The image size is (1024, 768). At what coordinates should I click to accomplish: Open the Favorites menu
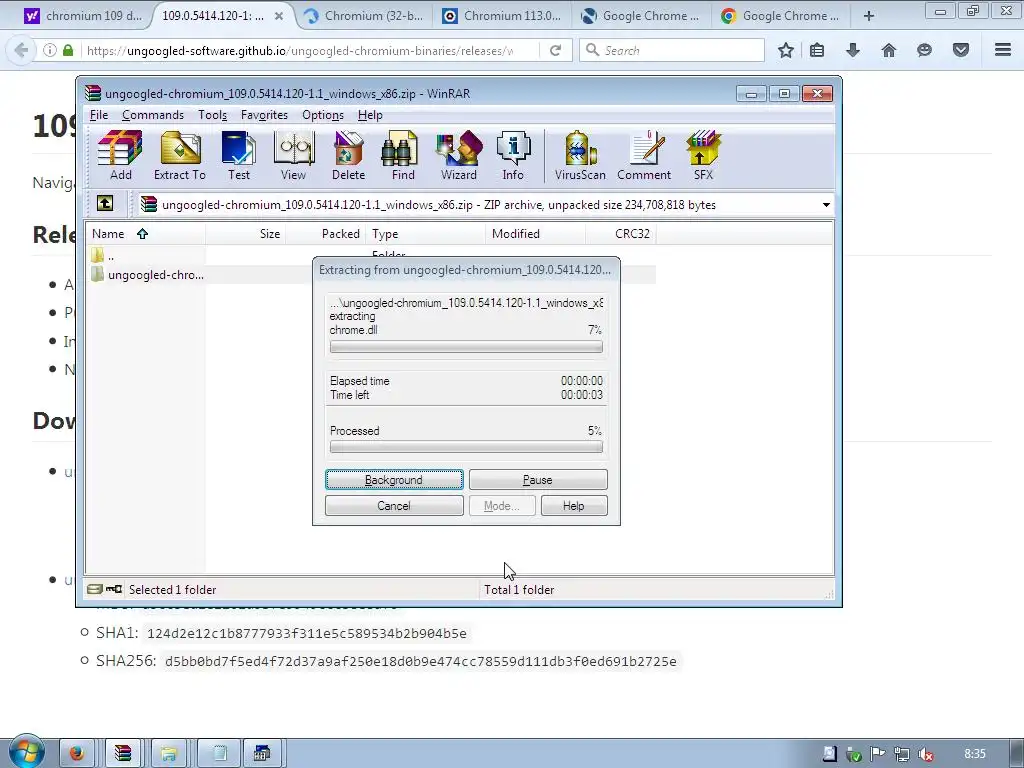point(264,115)
